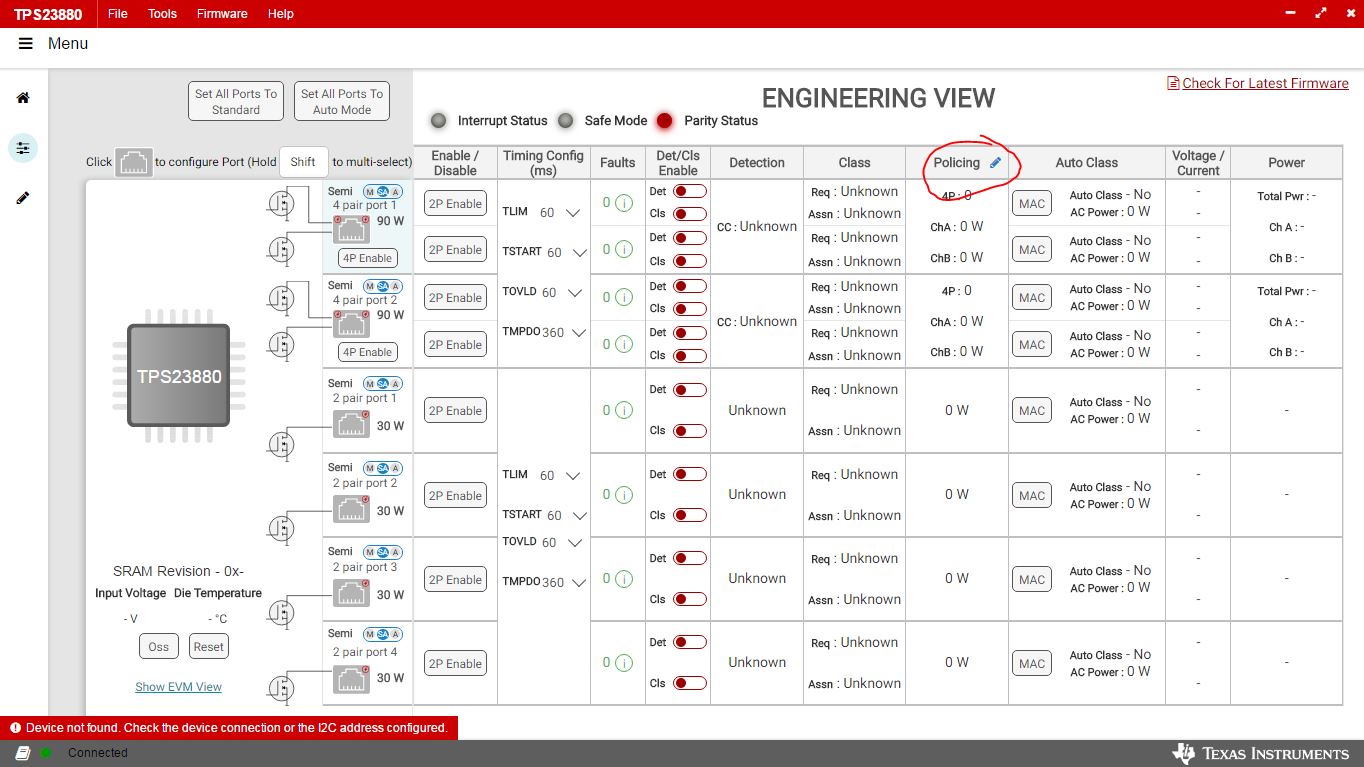Open fault info icon for 2 pair port 4

(x=624, y=663)
